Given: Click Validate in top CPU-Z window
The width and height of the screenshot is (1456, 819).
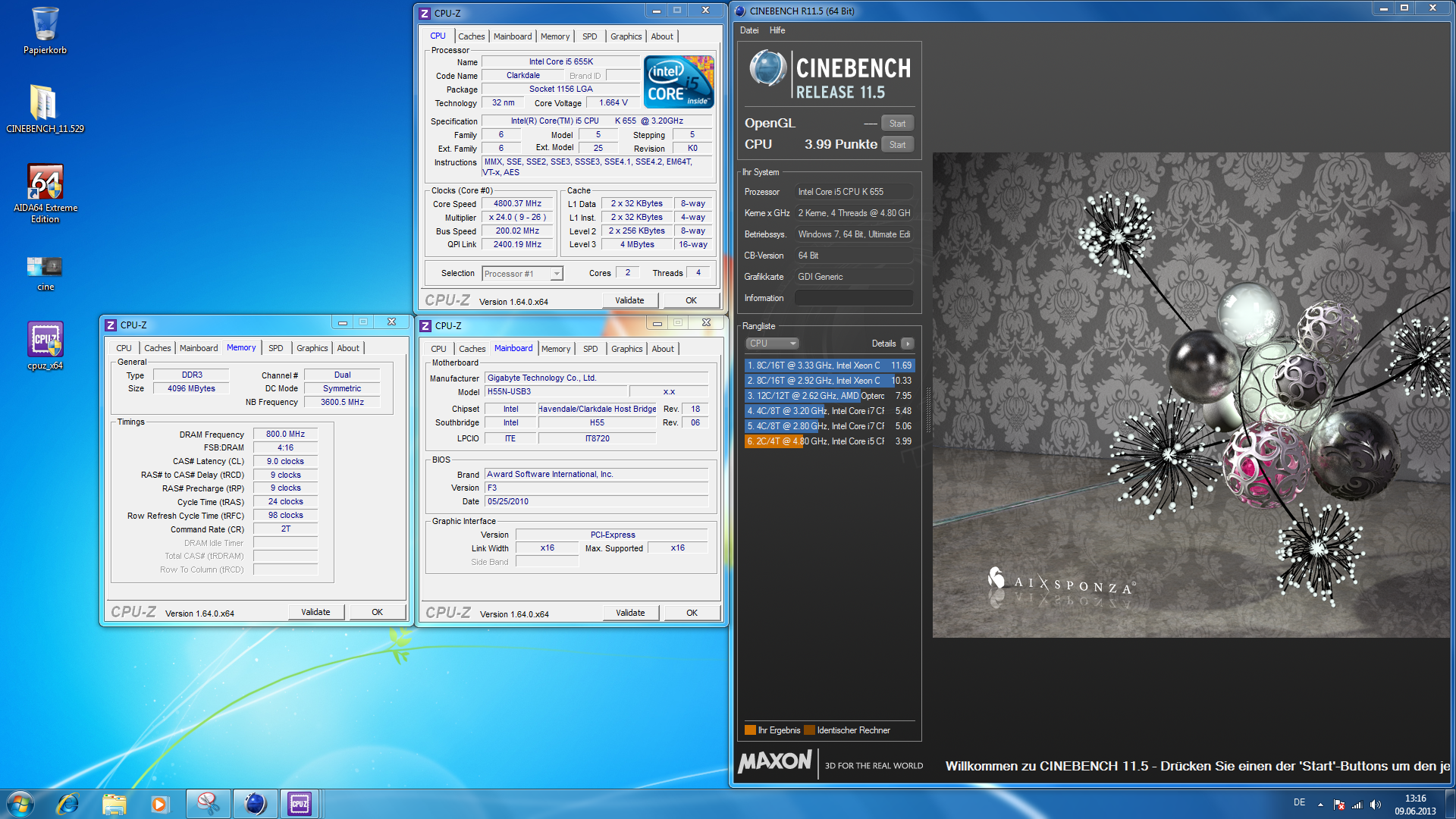Looking at the screenshot, I should 629,300.
